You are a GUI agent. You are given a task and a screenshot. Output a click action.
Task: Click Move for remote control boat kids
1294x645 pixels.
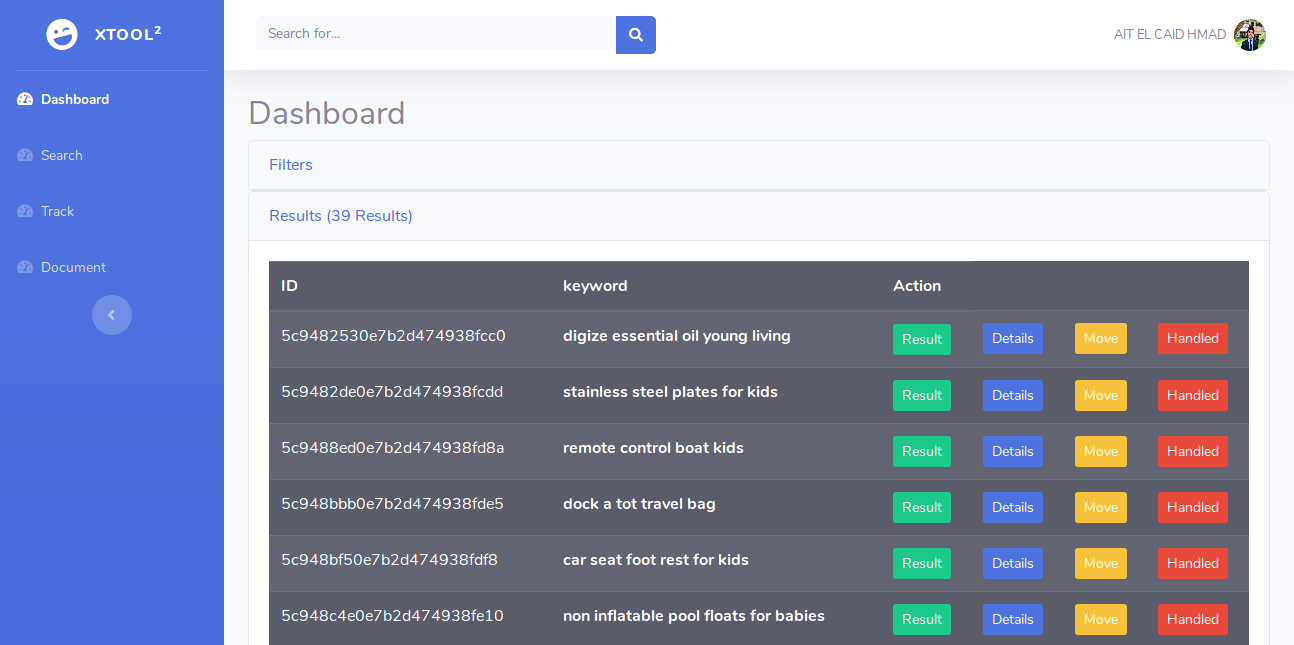click(x=1100, y=451)
